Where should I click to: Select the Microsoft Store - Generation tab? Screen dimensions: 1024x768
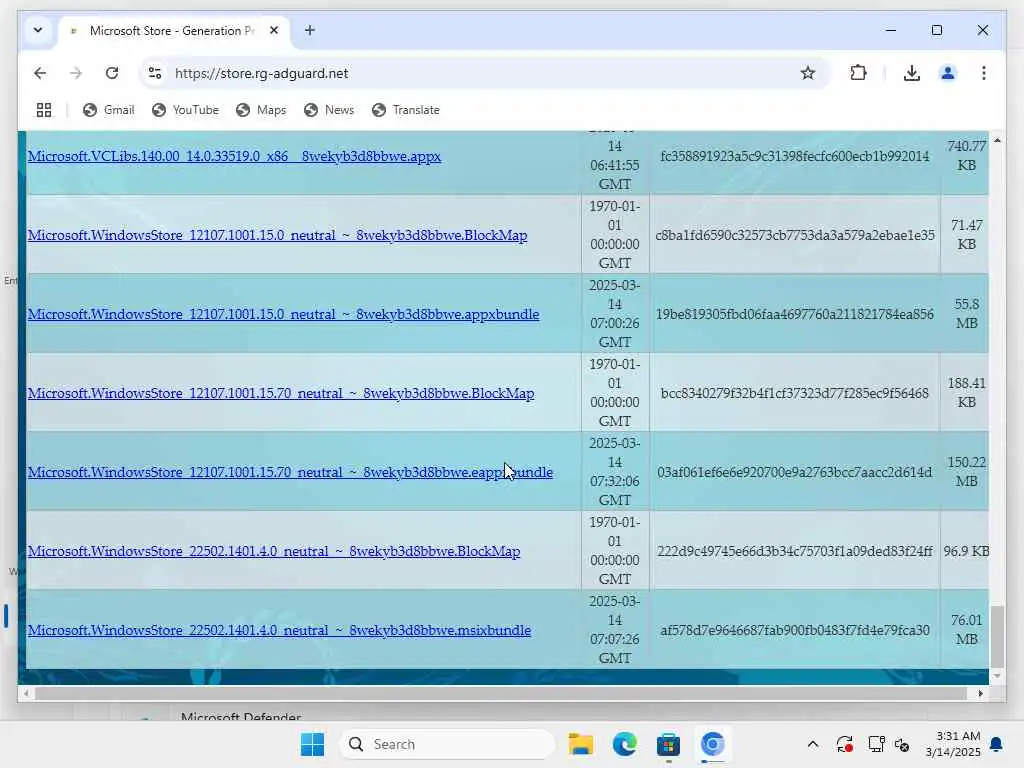coord(174,31)
